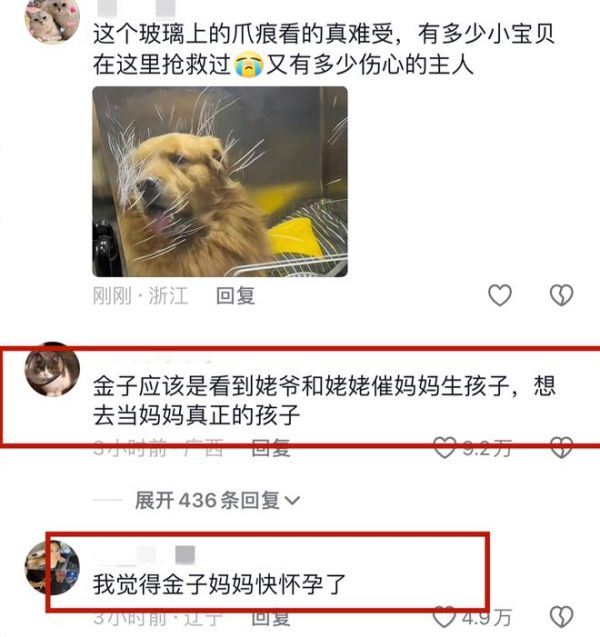The height and width of the screenshot is (637, 600).
Task: Open the cat avatar of second commenter
Action: coord(52,369)
